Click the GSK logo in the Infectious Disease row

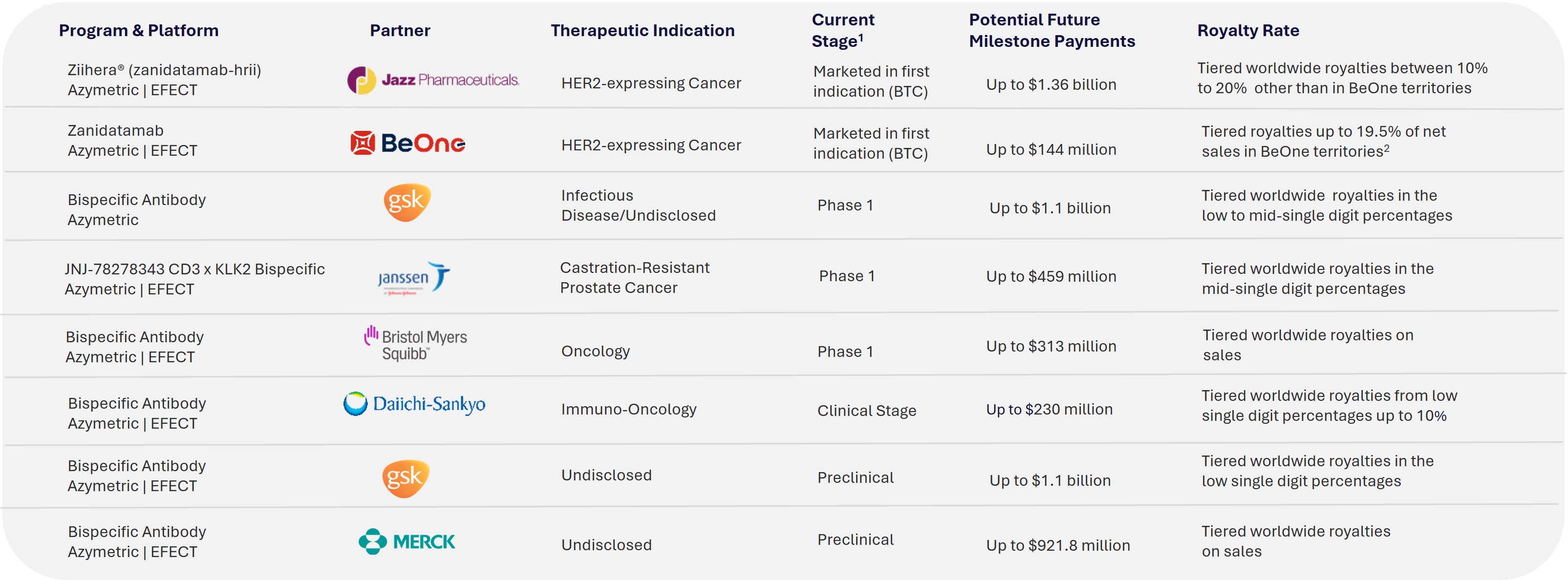[x=407, y=202]
